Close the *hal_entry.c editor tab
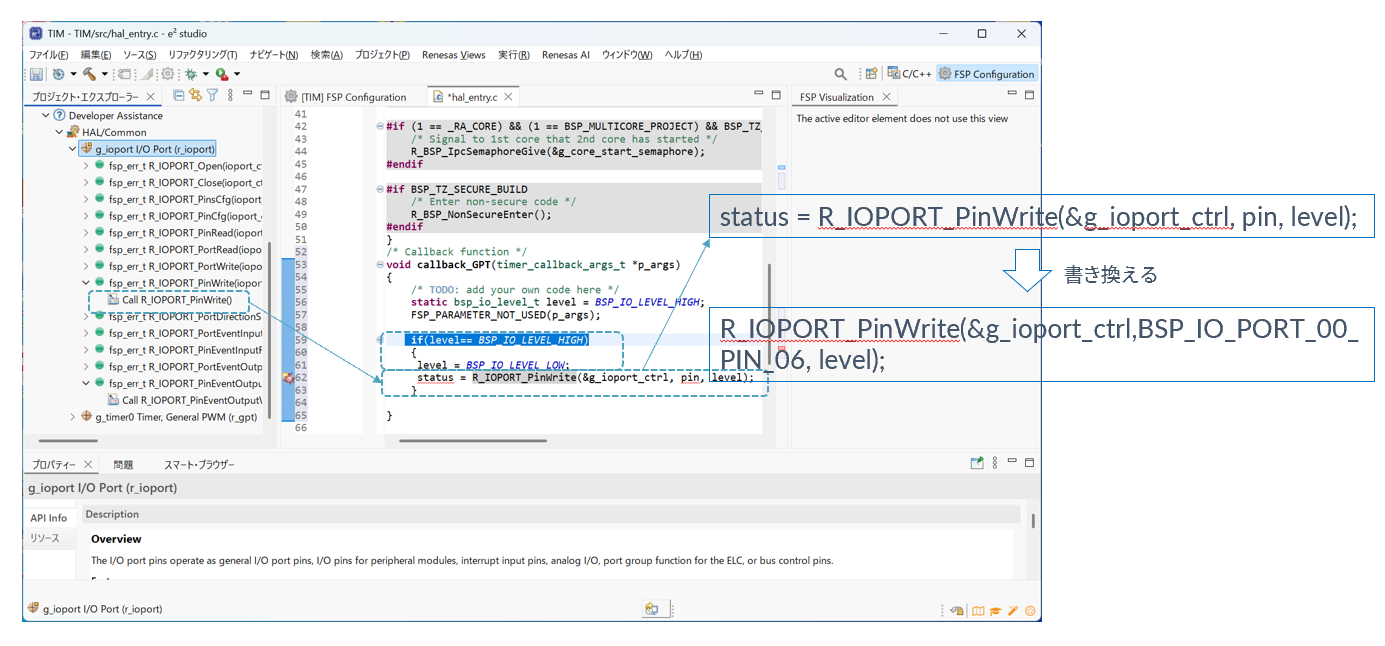Viewport: 1385px width, 646px height. pos(508,97)
